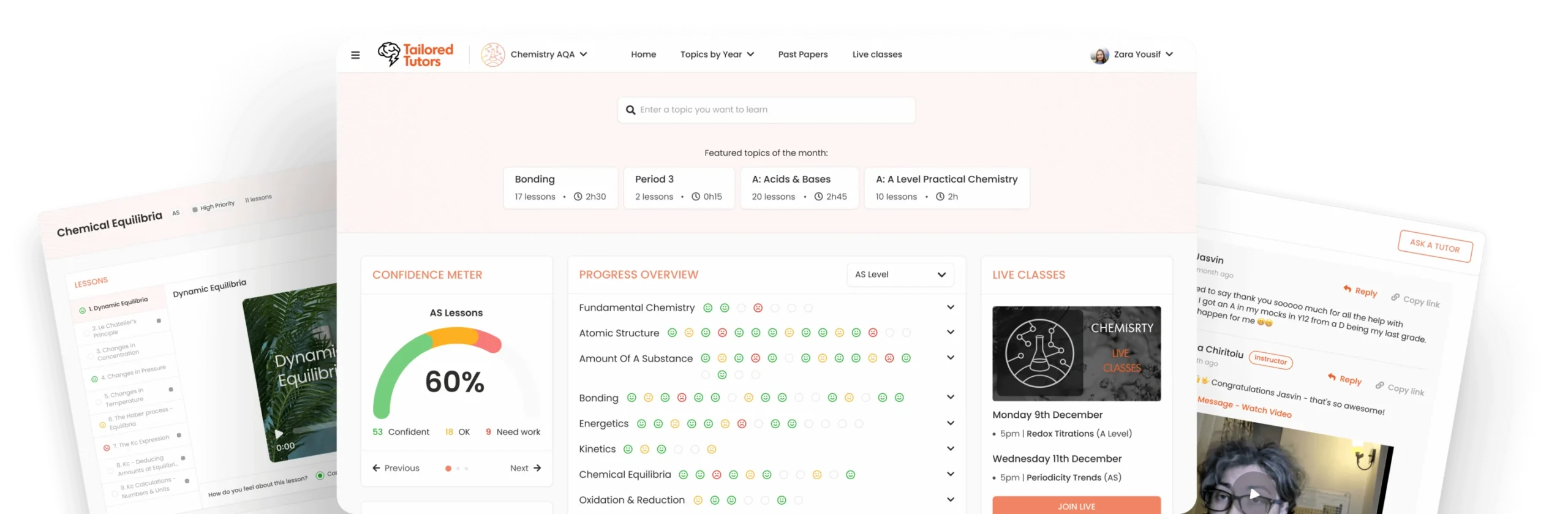The height and width of the screenshot is (514, 1568).
Task: Click Next in confidence meter
Action: [526, 468]
